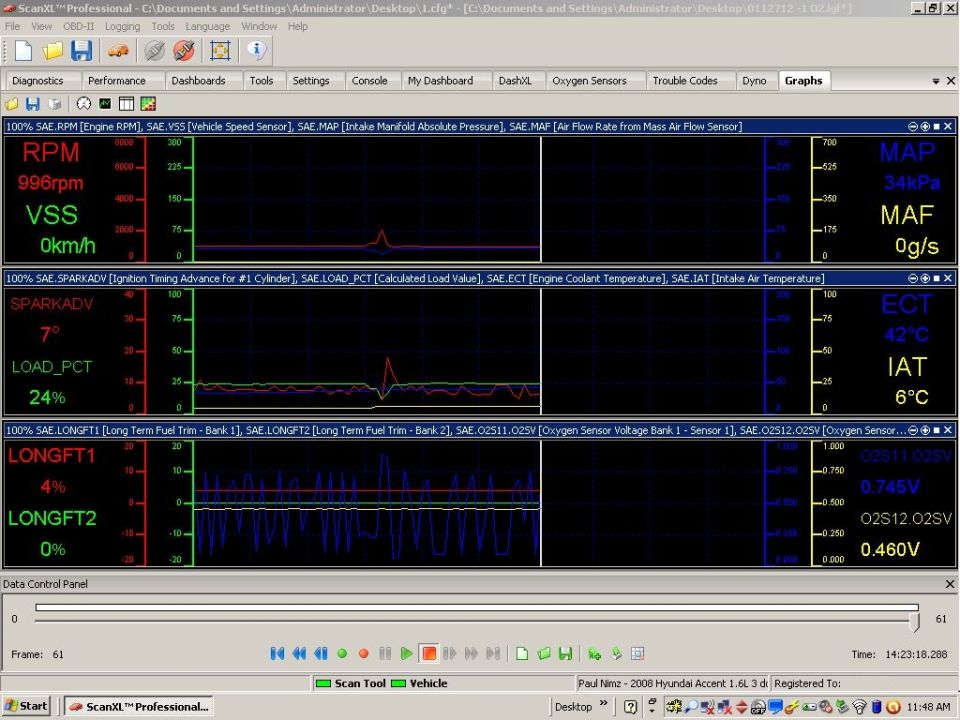Viewport: 960px width, 720px height.
Task: Click the Time value 14:23:18.288
Action: click(x=916, y=654)
